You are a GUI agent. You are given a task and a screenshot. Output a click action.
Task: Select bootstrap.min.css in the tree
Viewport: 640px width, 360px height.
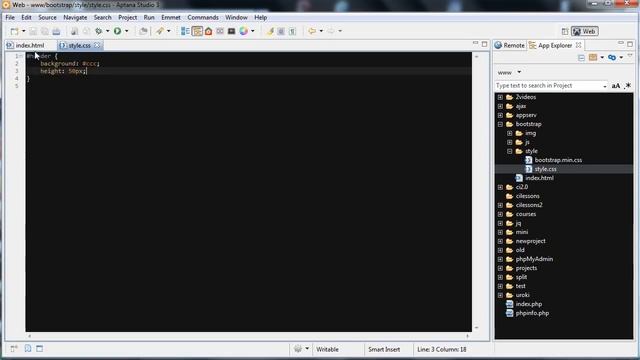point(558,160)
